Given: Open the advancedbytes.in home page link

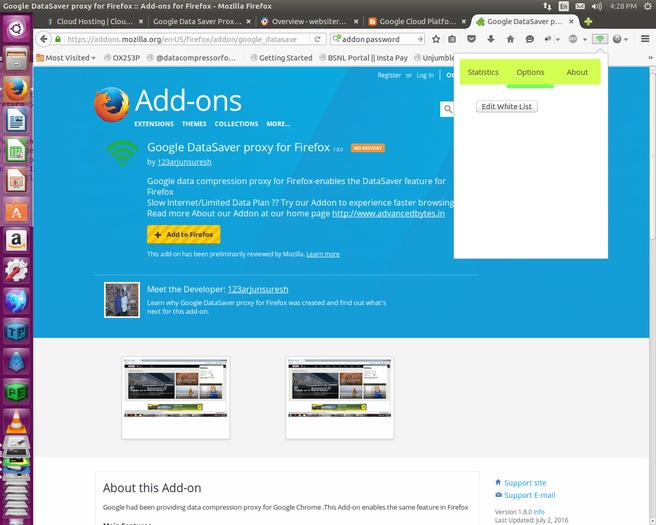Looking at the screenshot, I should click(x=388, y=213).
